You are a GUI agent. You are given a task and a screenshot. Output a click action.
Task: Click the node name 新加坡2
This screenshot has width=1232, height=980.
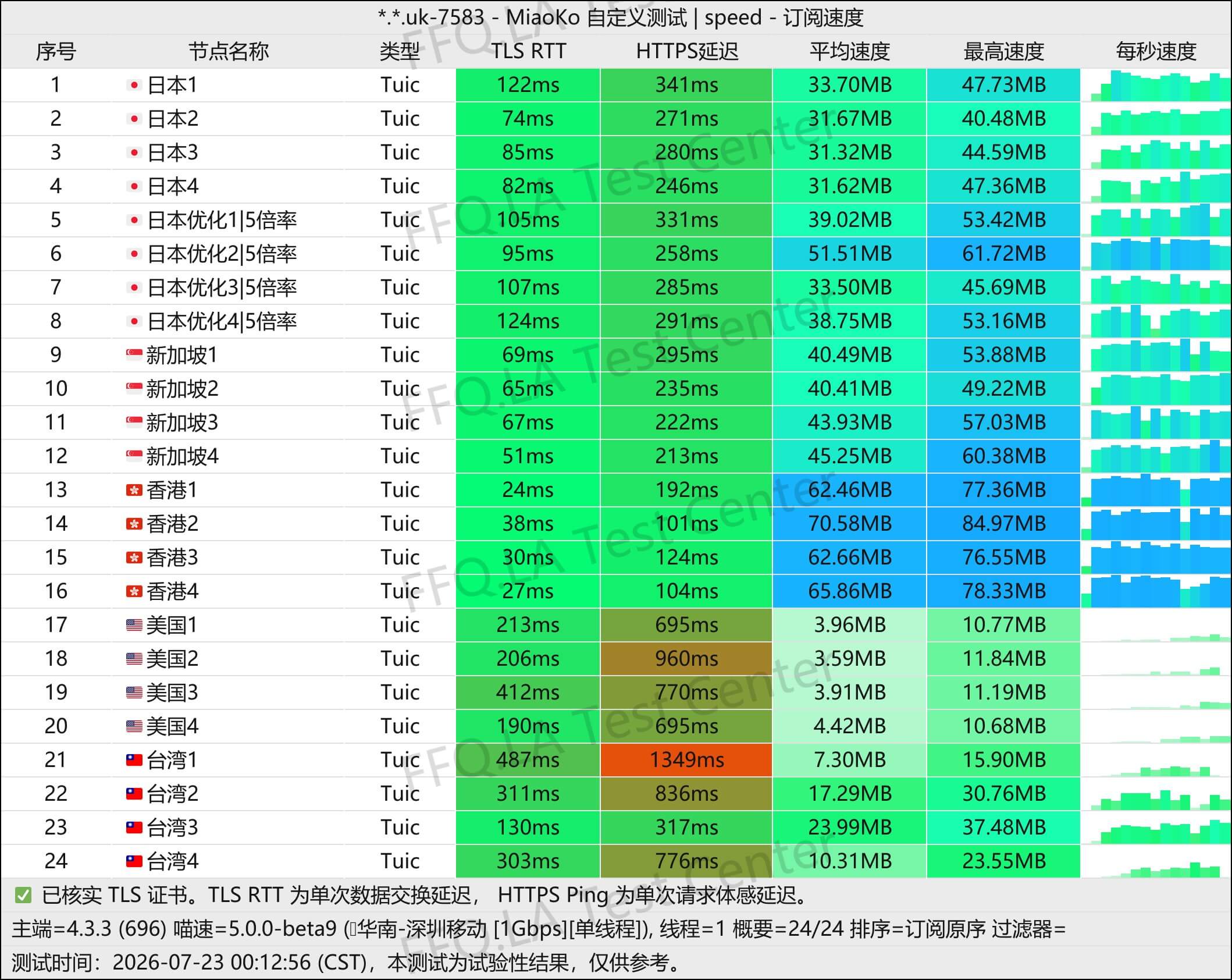(x=182, y=389)
